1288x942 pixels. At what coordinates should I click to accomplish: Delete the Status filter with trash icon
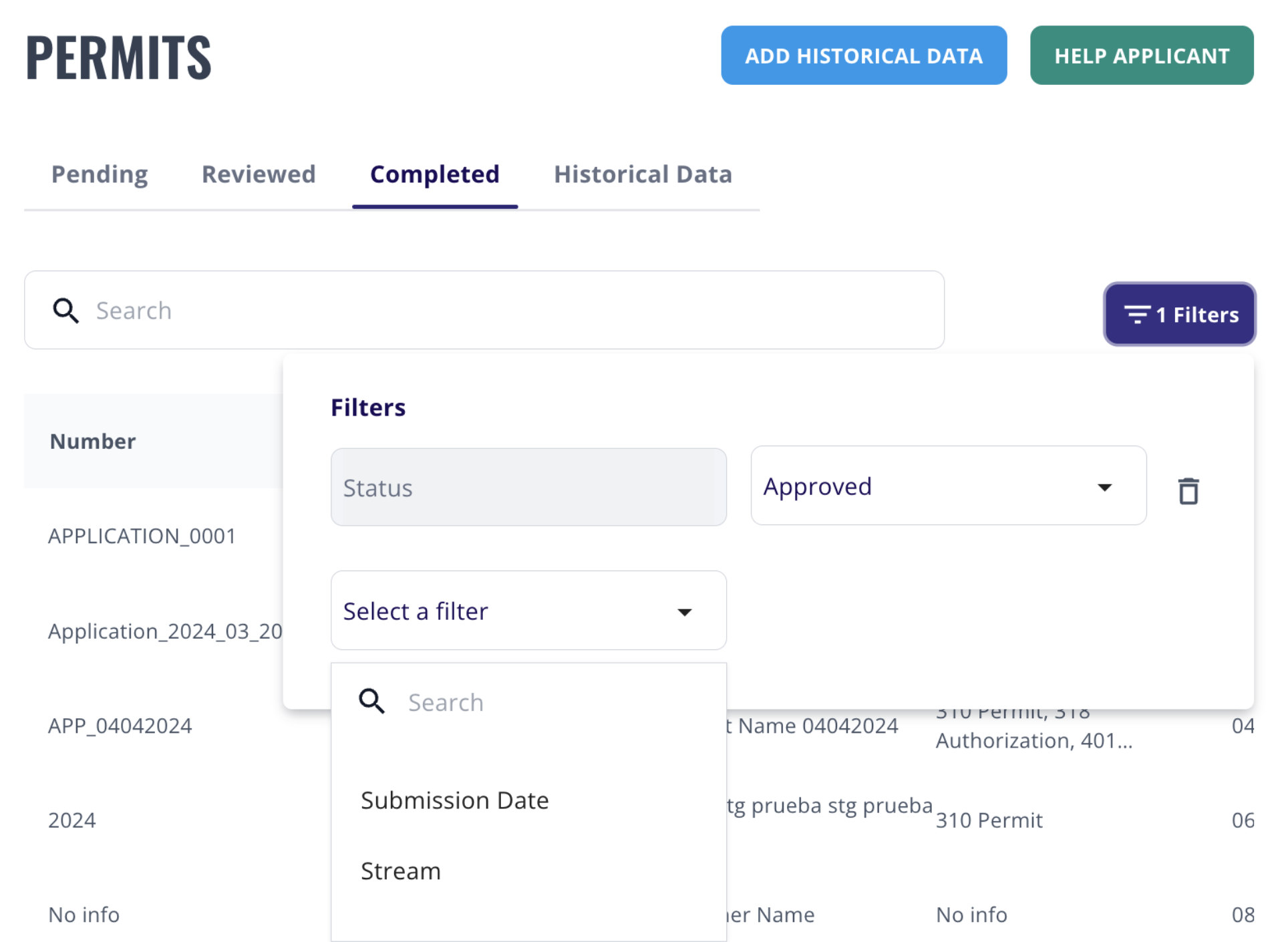(1188, 490)
